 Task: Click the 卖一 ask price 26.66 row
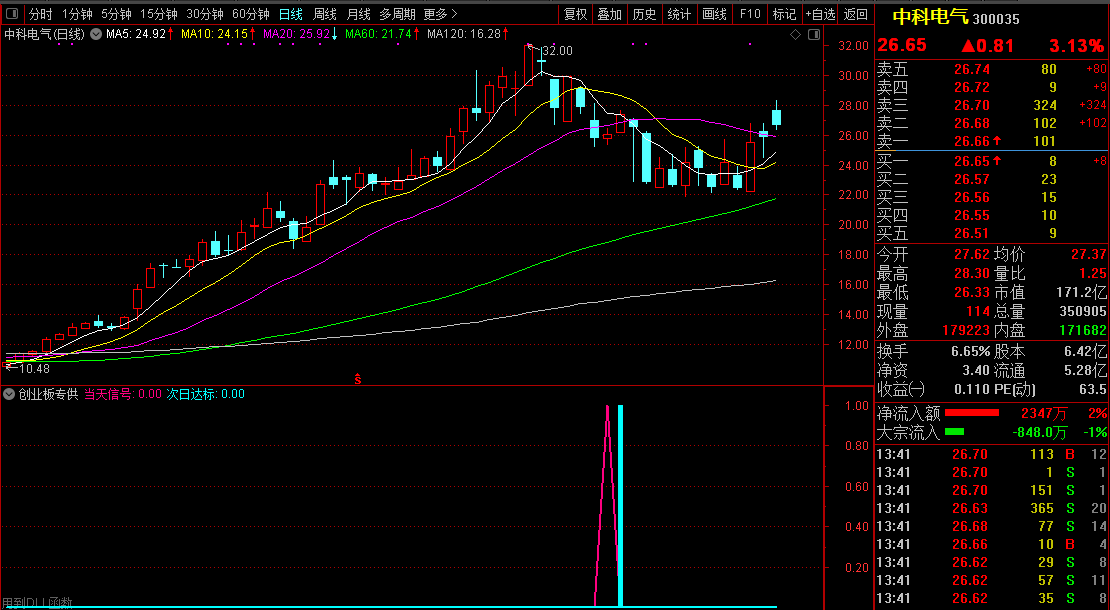coord(970,142)
